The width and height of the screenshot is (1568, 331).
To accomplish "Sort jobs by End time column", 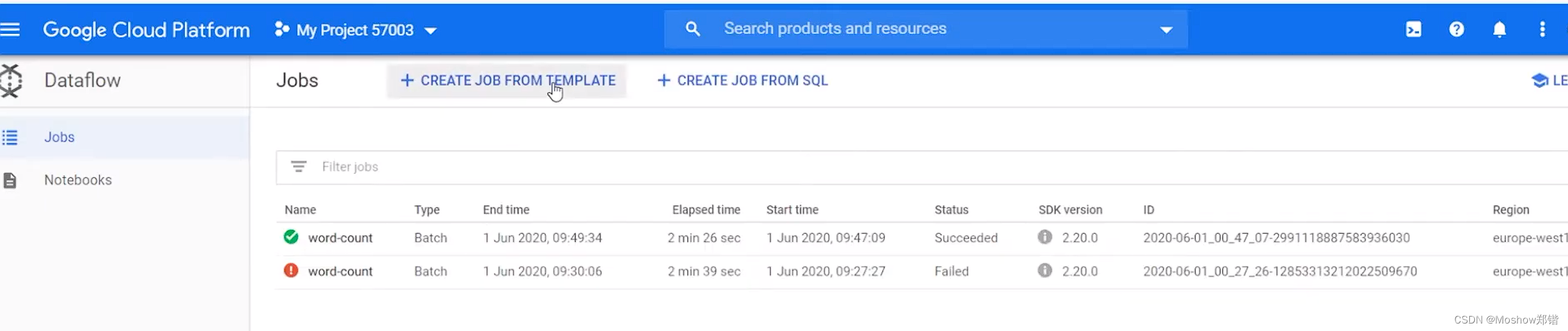I will coord(506,210).
